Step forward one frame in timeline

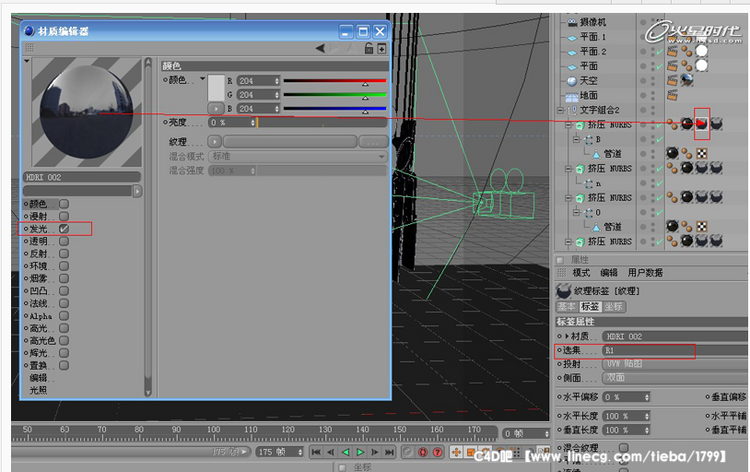click(x=375, y=451)
